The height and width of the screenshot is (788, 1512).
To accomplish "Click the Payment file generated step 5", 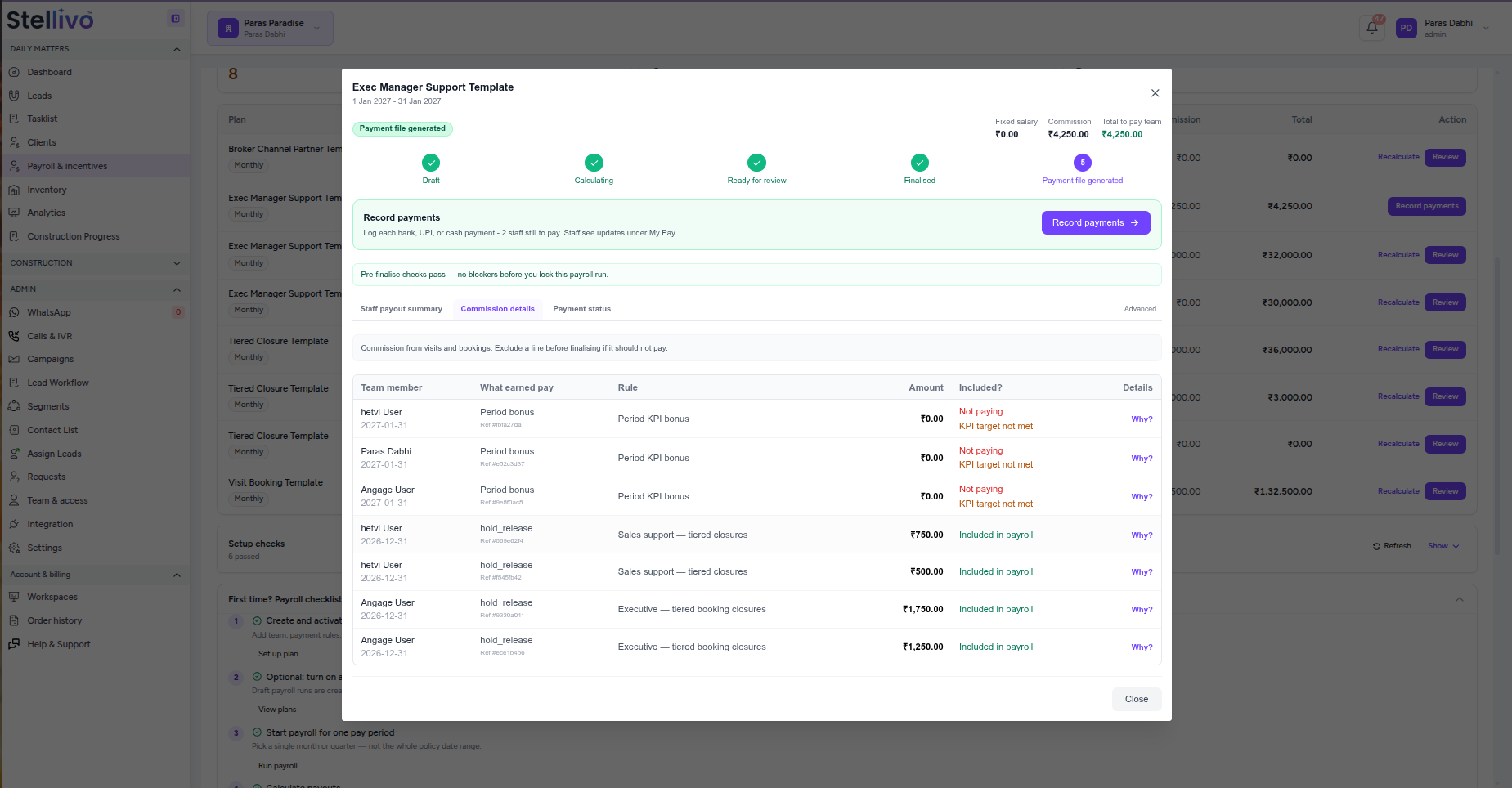I will (1083, 163).
